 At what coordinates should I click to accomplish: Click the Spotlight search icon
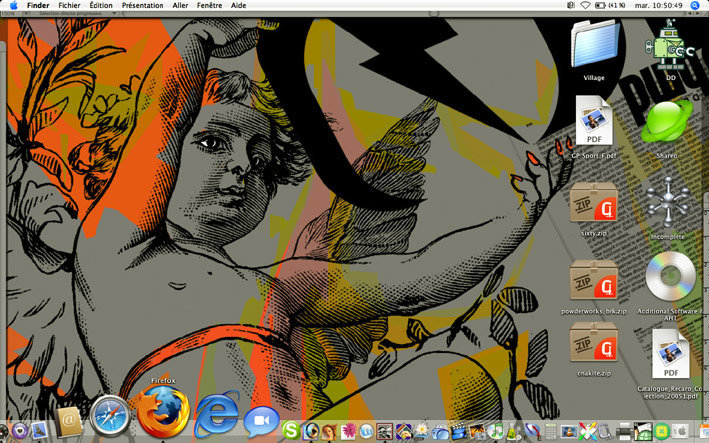click(695, 6)
